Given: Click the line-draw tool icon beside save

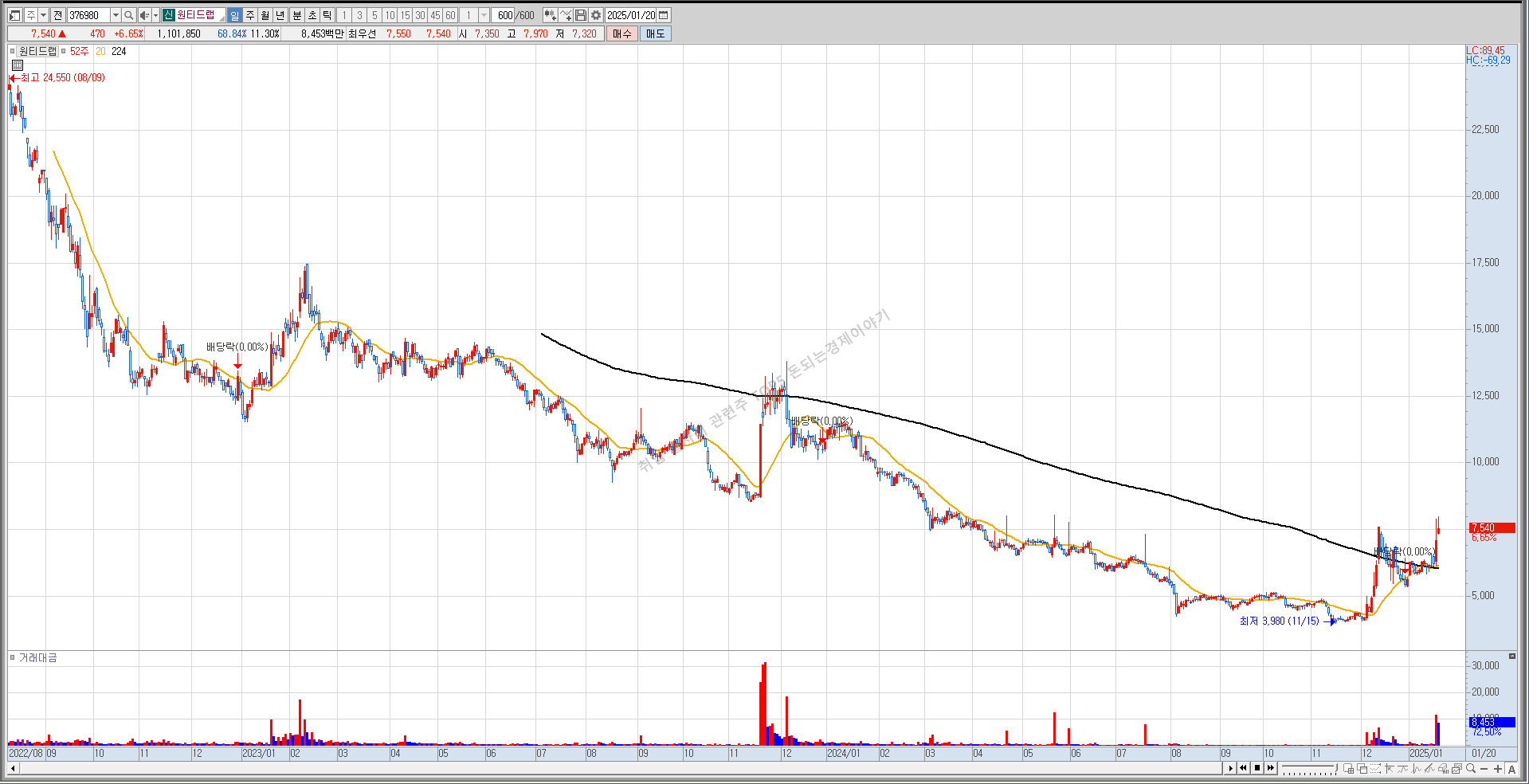Looking at the screenshot, I should pos(566,15).
